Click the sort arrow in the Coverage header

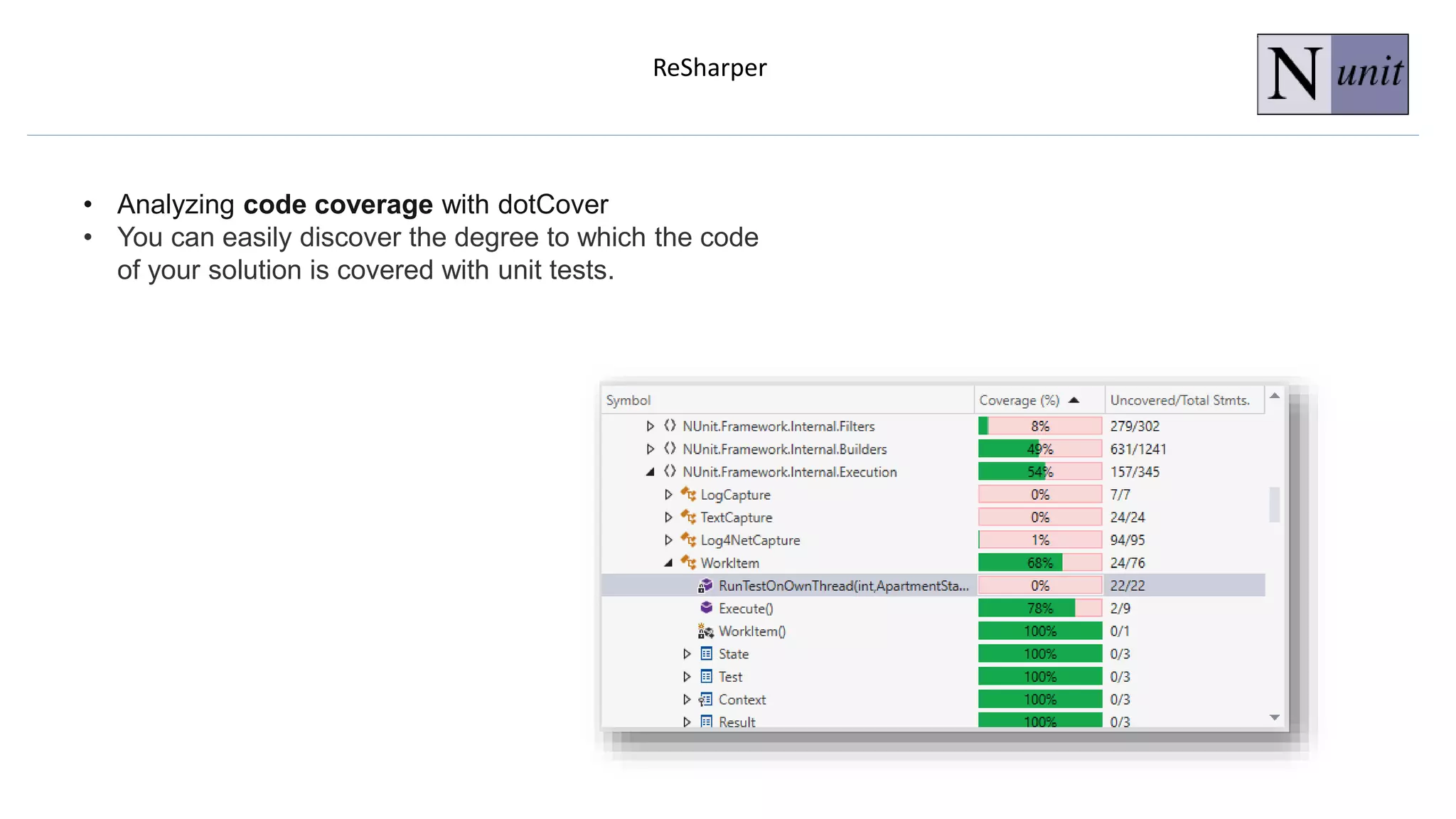tap(1074, 400)
